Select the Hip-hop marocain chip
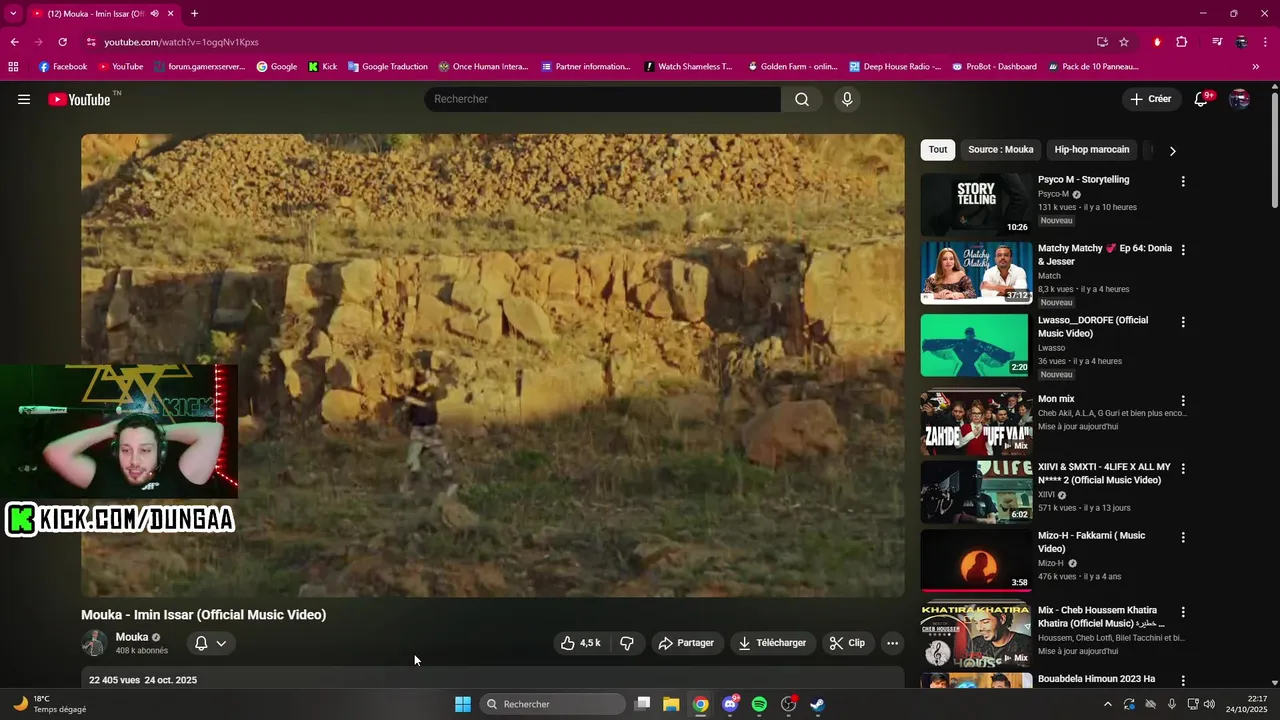The height and width of the screenshot is (720, 1280). tap(1092, 150)
